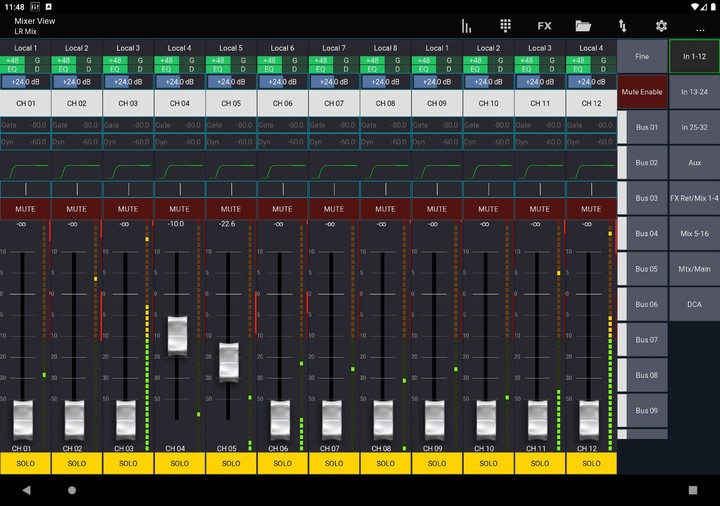Open the dotted grid routing icon
The height and width of the screenshot is (506, 720).
[x=505, y=26]
